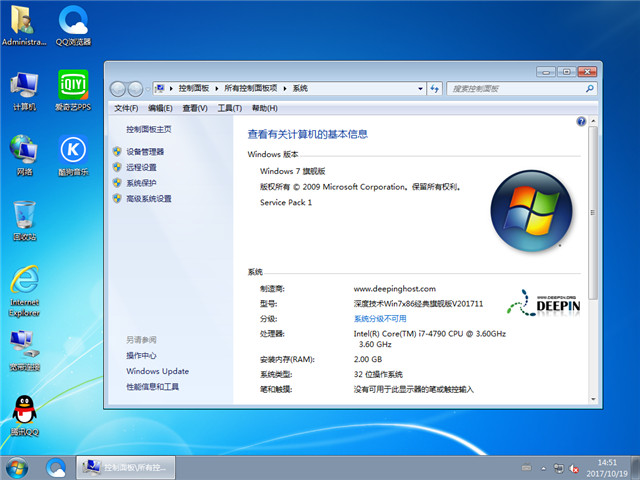640x480 pixels.
Task: Click the network tray icon
Action: point(558,468)
